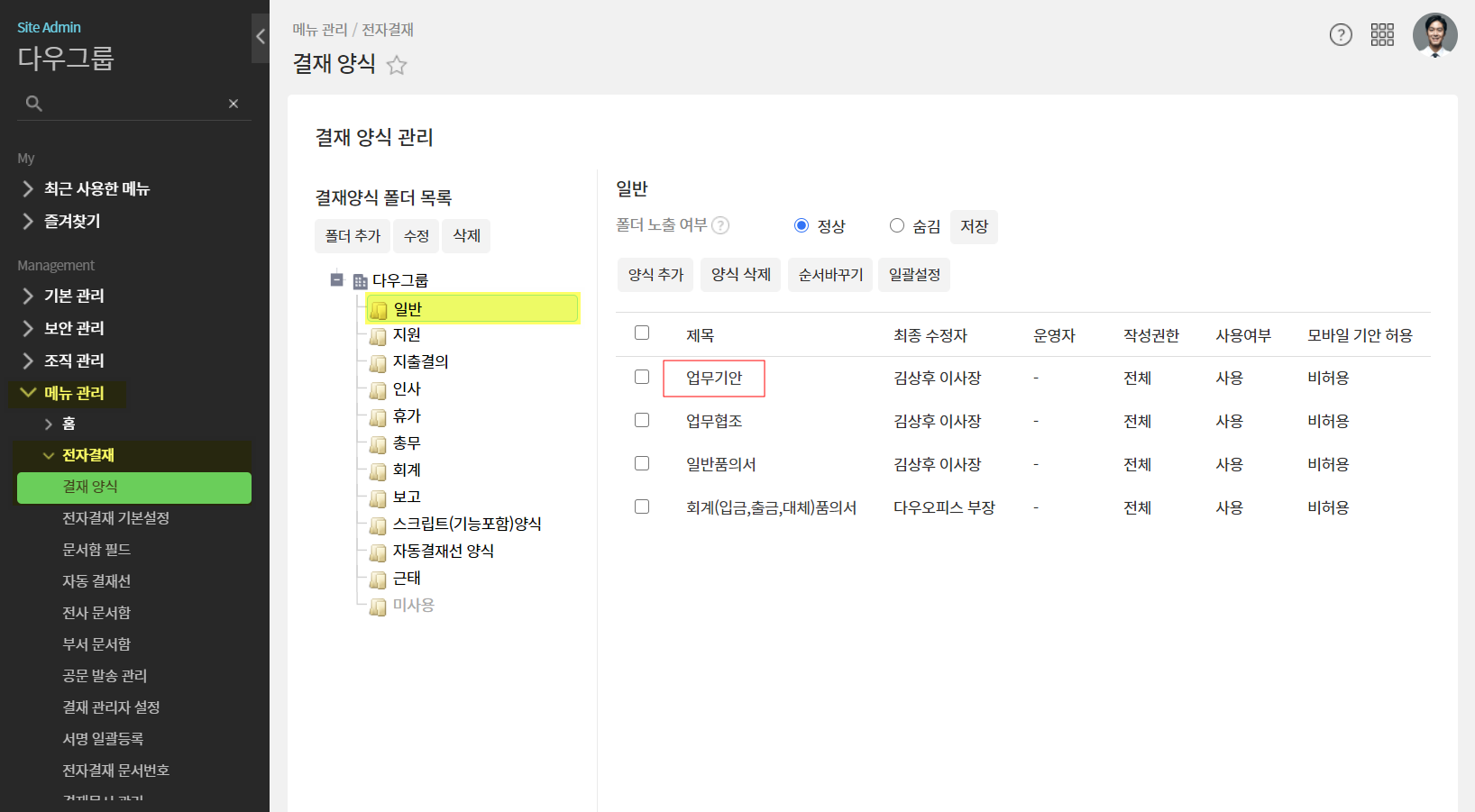Collapse the sidebar with arrow icon

coord(261,37)
